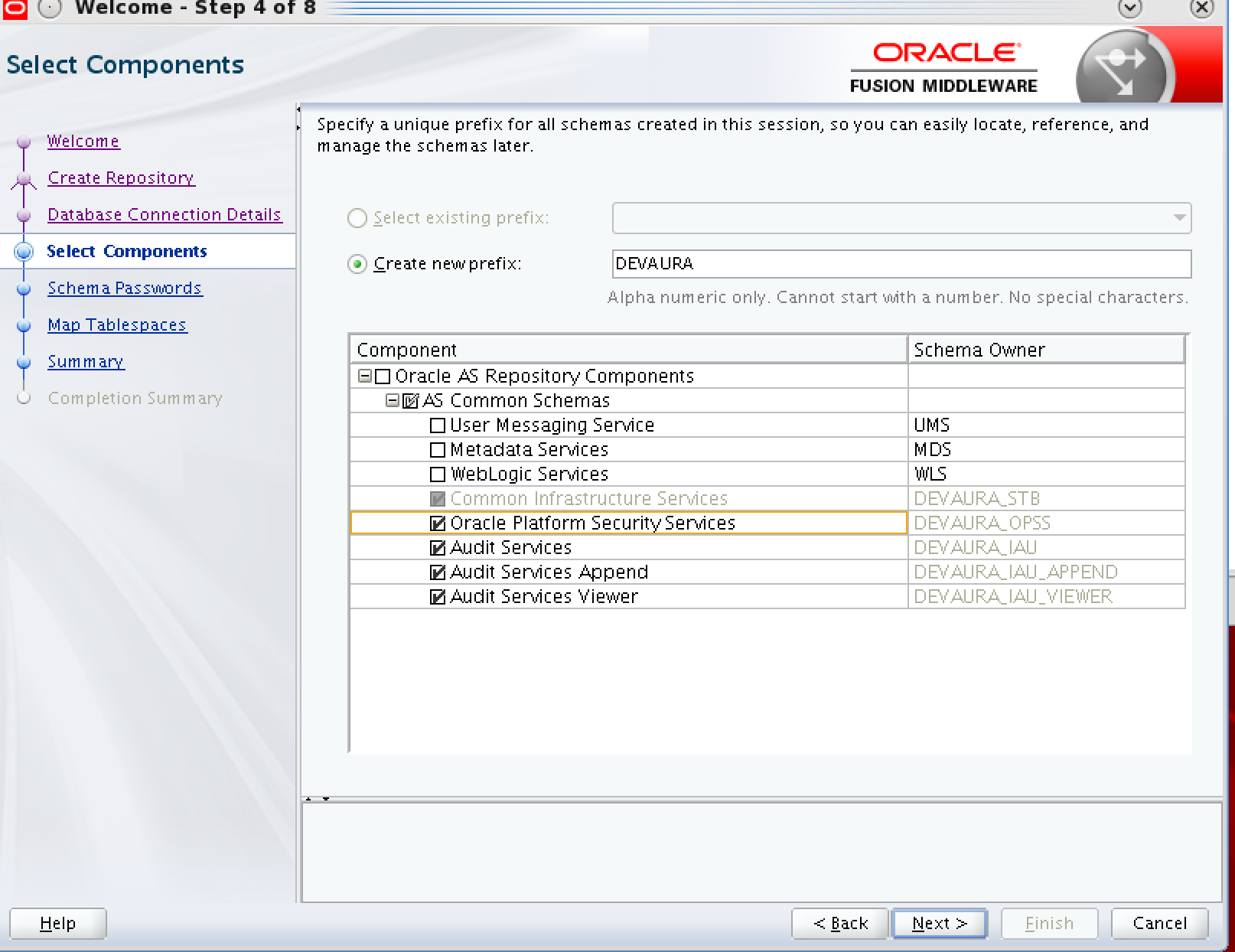Check the Metadata Services component
This screenshot has height=952, width=1235.
tap(438, 450)
